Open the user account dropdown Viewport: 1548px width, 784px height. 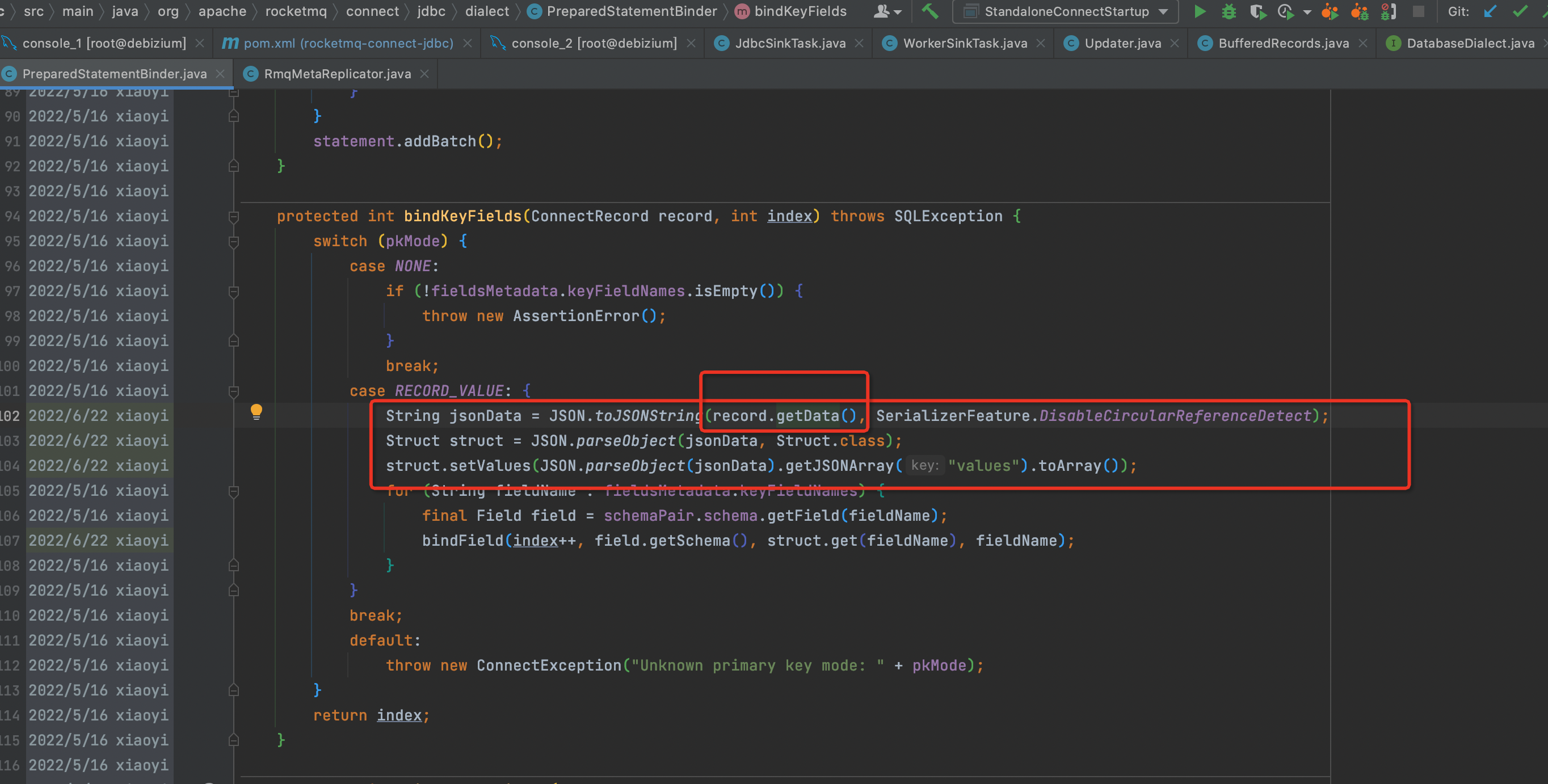[x=887, y=11]
